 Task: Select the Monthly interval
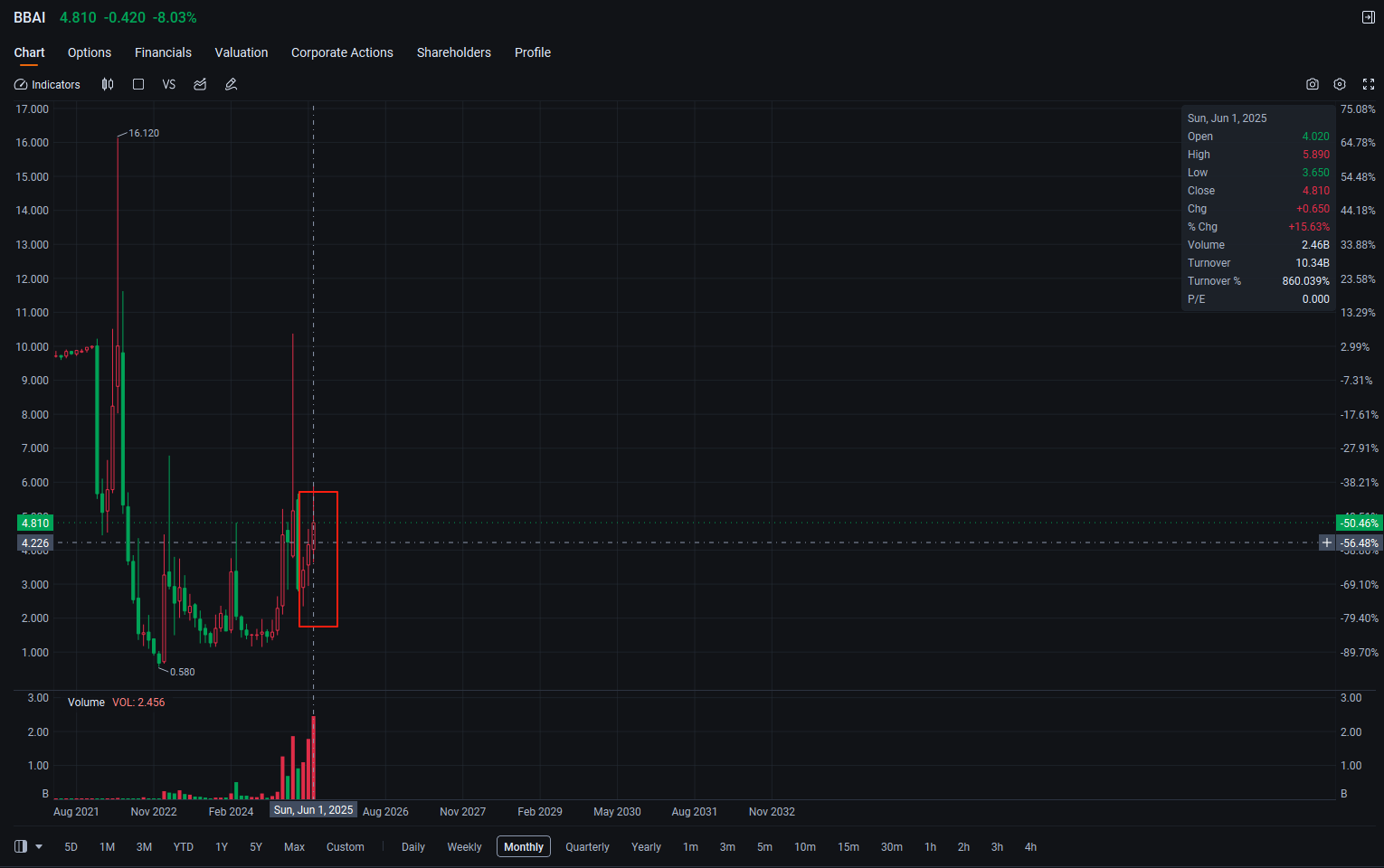524,847
